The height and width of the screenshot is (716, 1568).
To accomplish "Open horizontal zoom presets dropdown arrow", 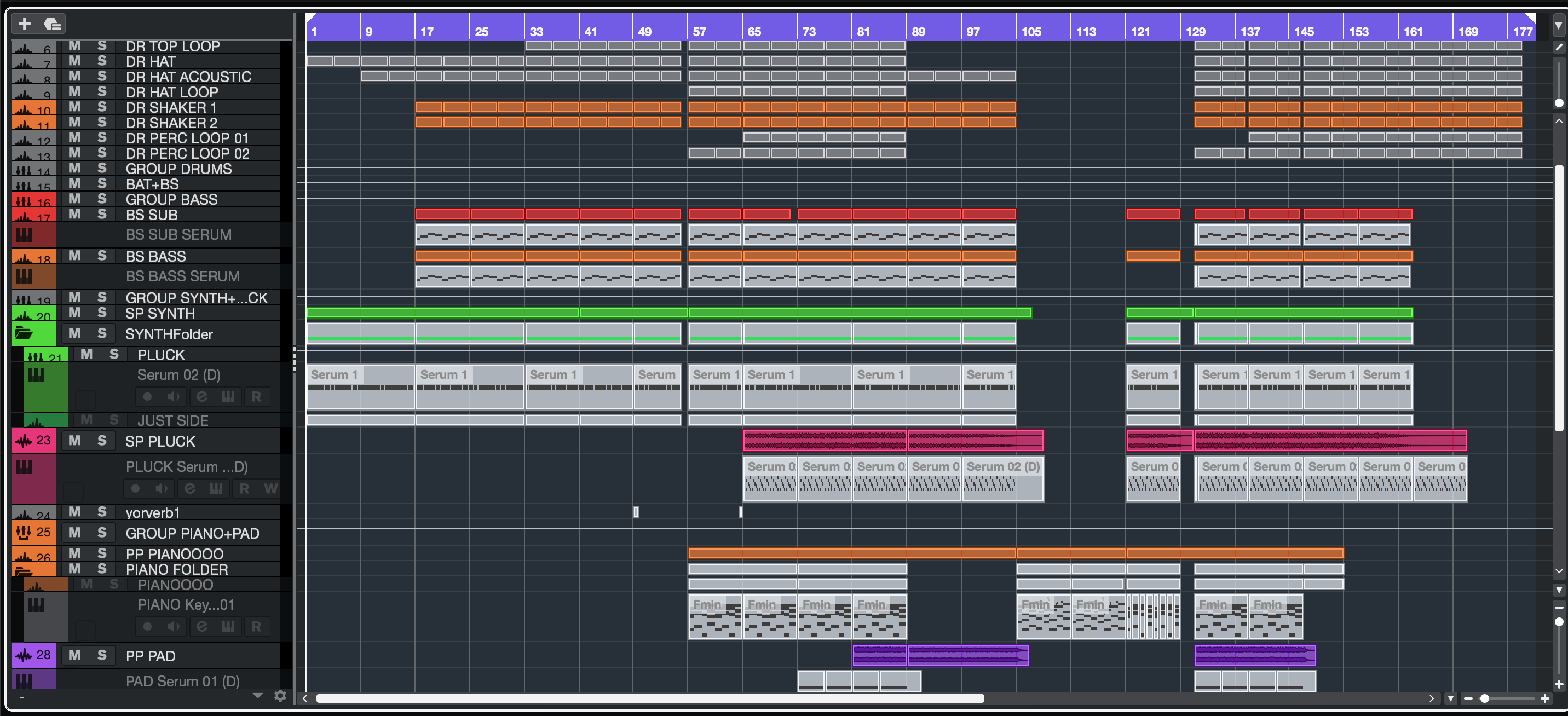I will tap(1450, 698).
